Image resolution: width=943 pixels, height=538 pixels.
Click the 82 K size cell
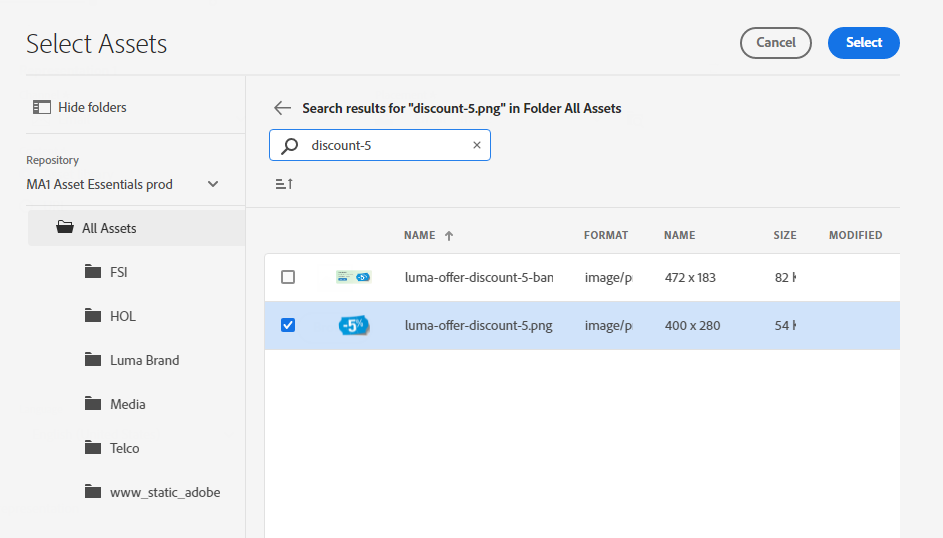pos(785,277)
